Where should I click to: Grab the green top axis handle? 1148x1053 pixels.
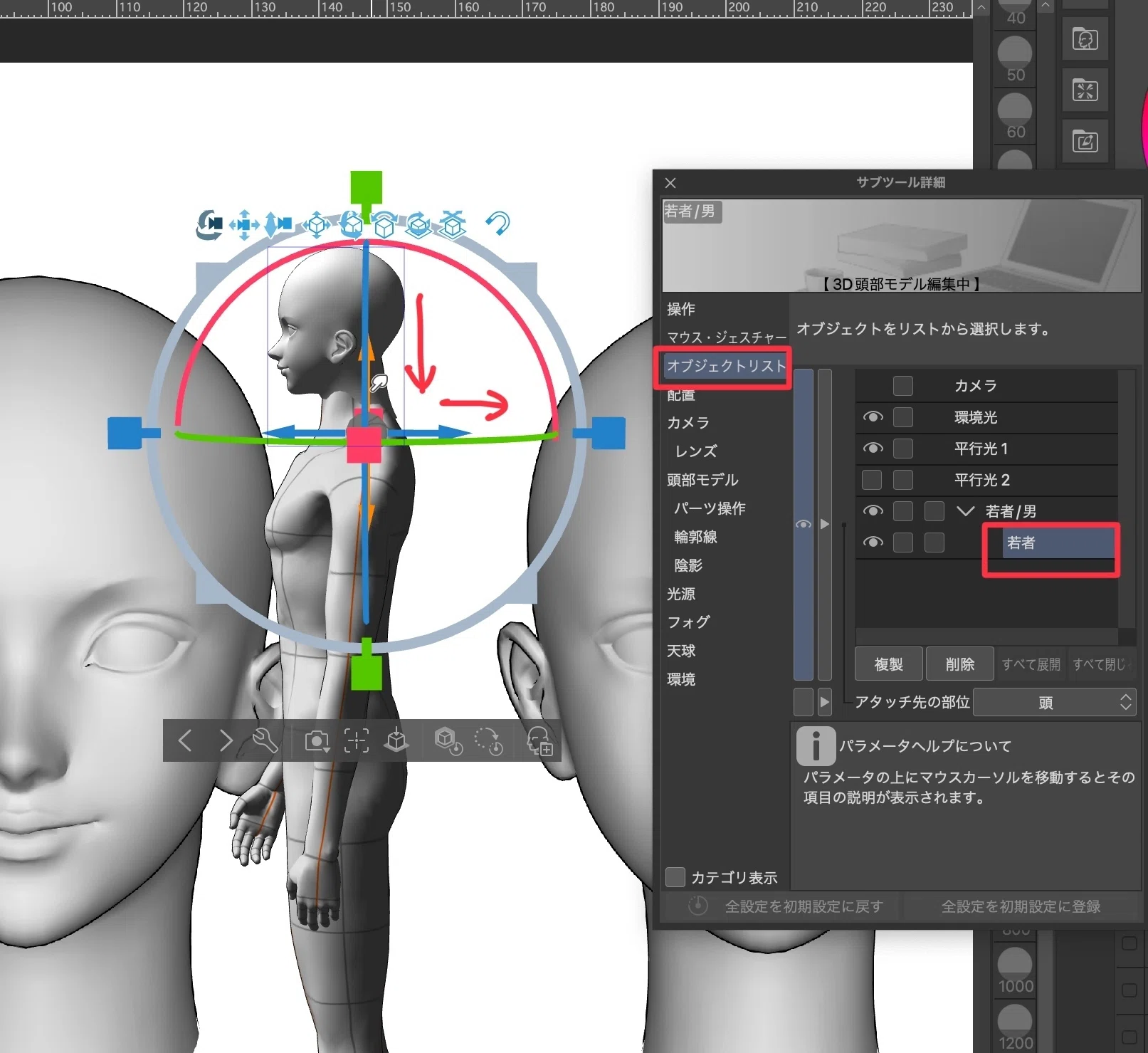pos(366,187)
